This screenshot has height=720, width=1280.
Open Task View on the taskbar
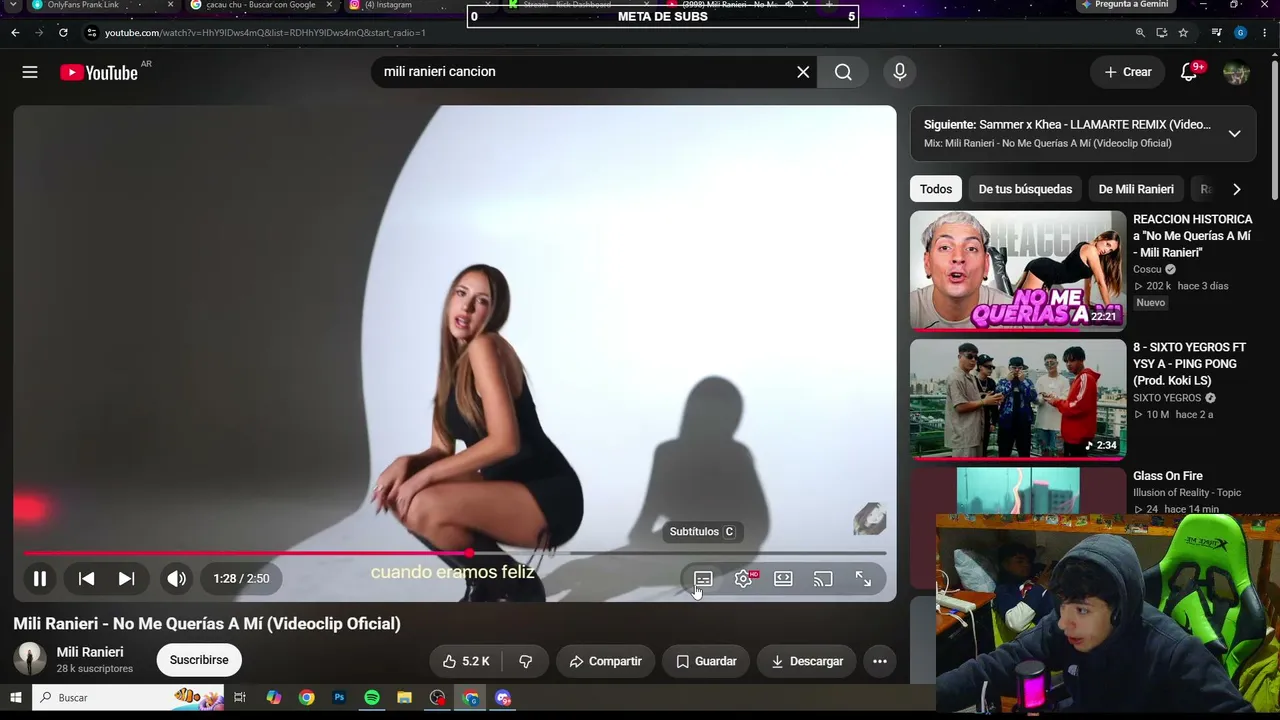pos(240,697)
